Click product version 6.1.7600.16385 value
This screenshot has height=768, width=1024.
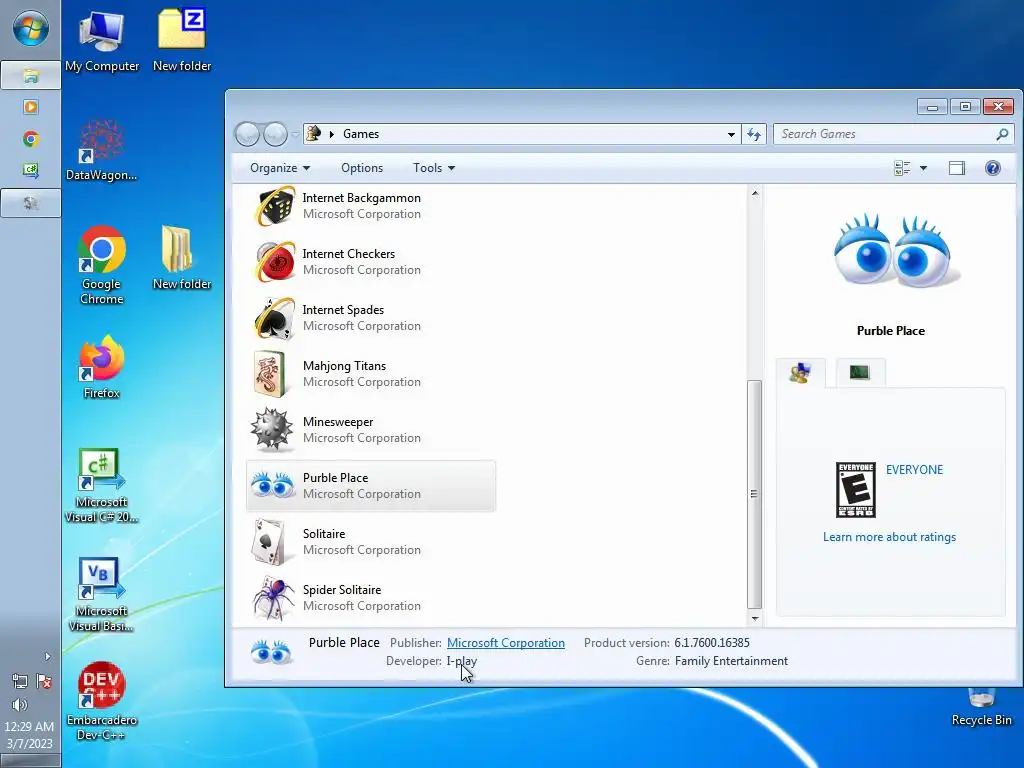pos(712,643)
